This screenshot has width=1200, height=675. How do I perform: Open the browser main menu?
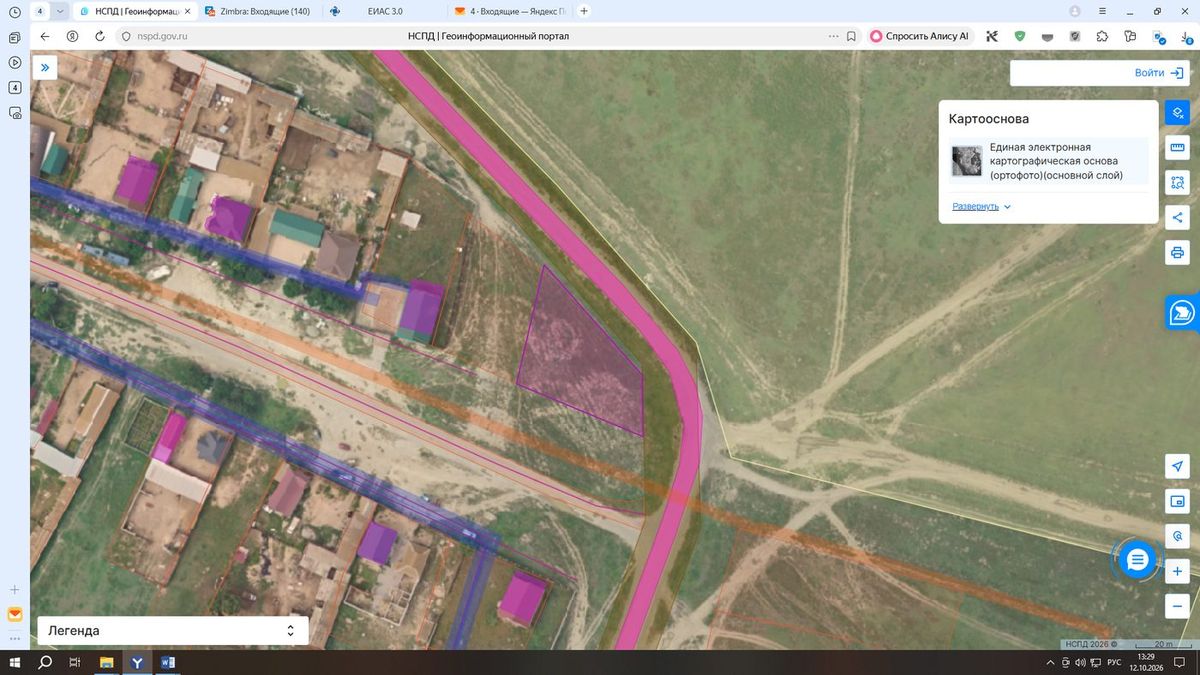tap(1103, 11)
